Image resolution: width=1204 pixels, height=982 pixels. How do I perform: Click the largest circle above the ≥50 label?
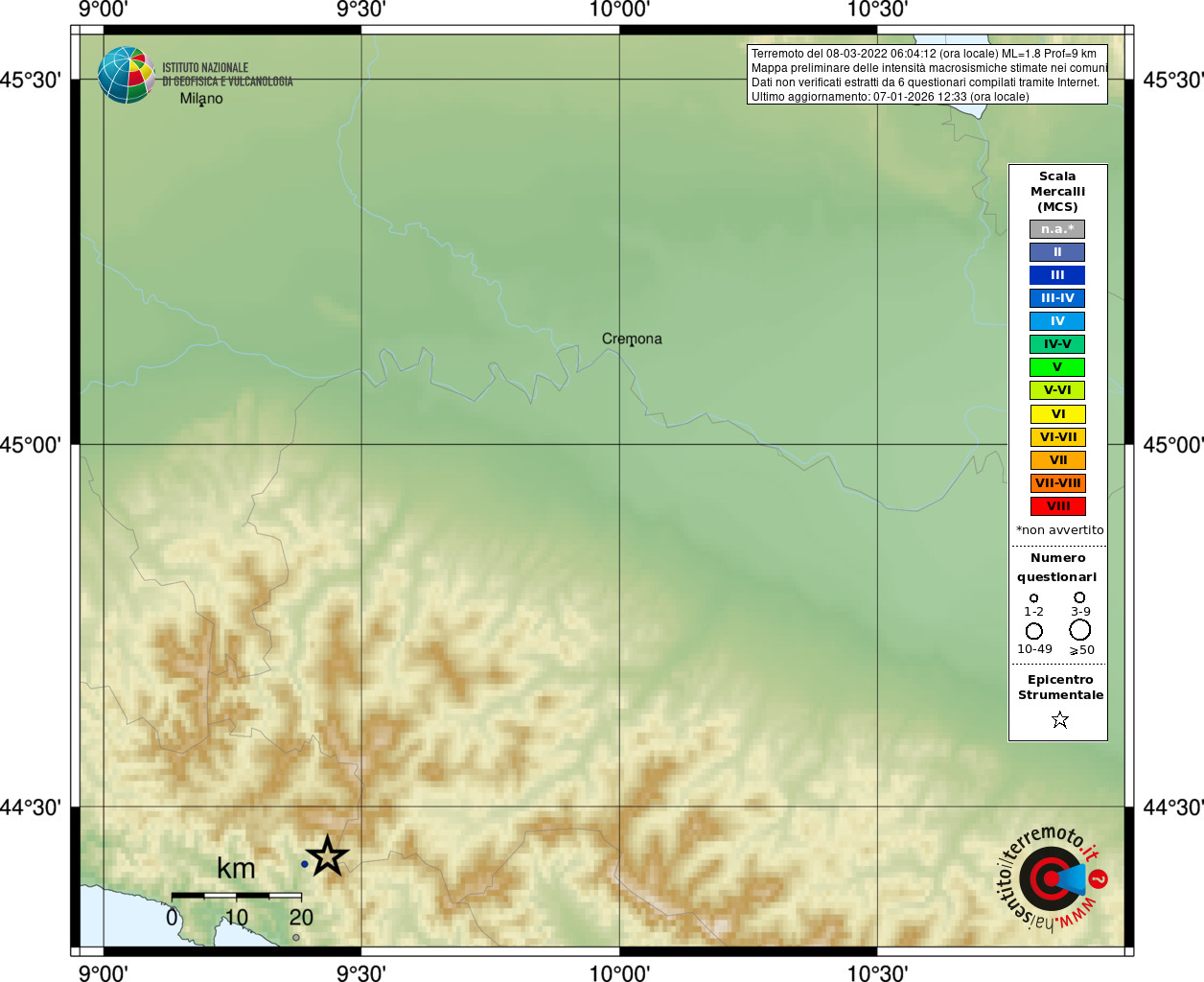coord(1080,630)
